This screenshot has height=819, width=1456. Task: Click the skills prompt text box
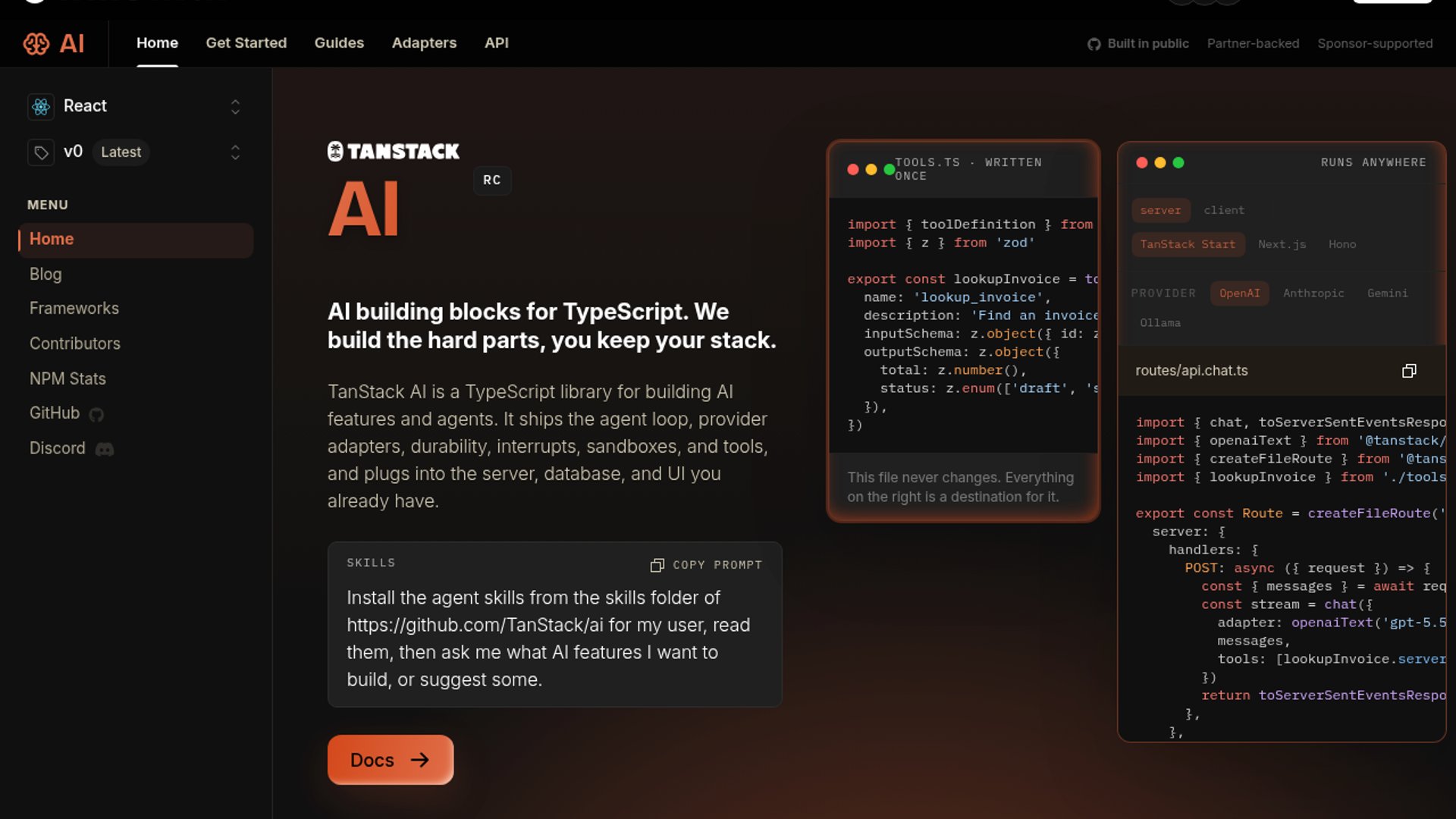554,639
